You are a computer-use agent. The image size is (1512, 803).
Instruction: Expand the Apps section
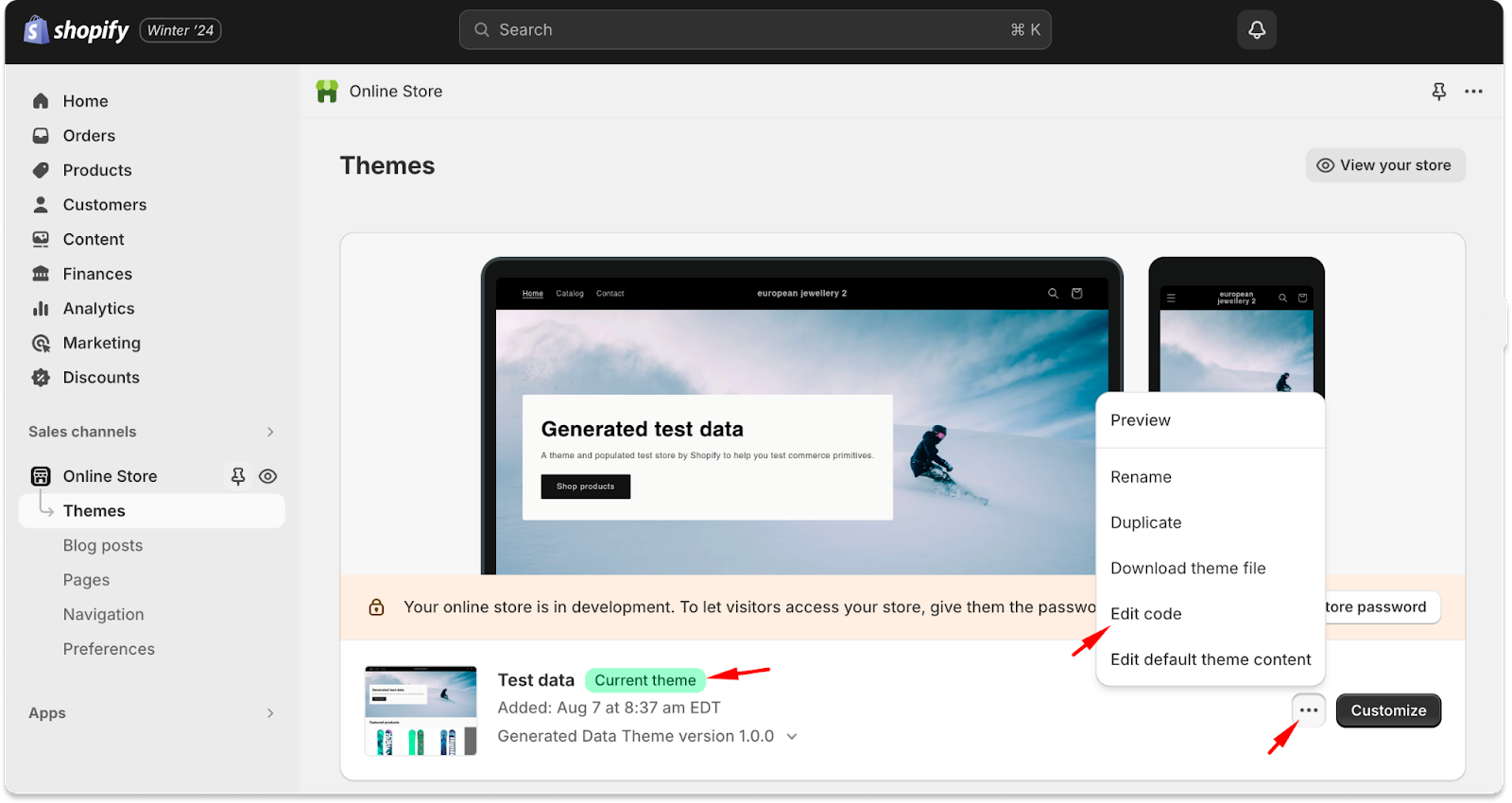click(270, 713)
